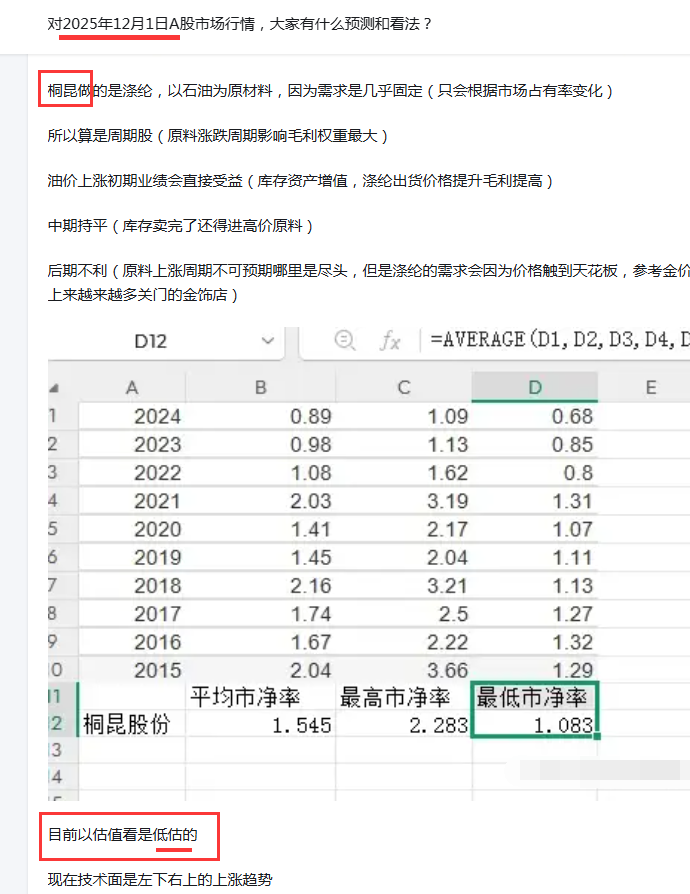Click cell with value 2.16
Screen dimensions: 690x894
point(261,586)
